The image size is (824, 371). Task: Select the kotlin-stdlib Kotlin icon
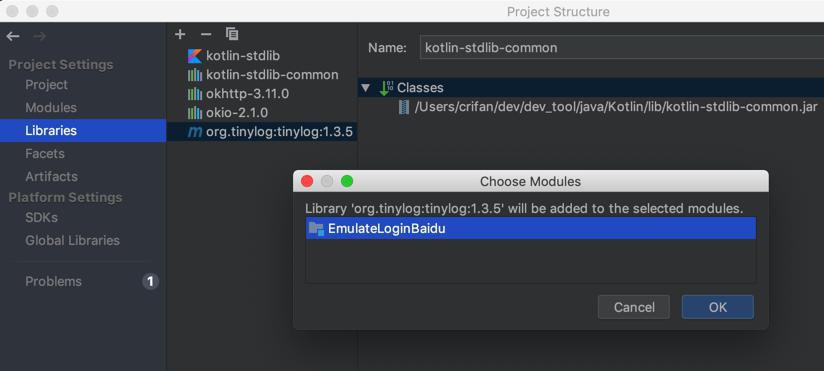[x=194, y=56]
